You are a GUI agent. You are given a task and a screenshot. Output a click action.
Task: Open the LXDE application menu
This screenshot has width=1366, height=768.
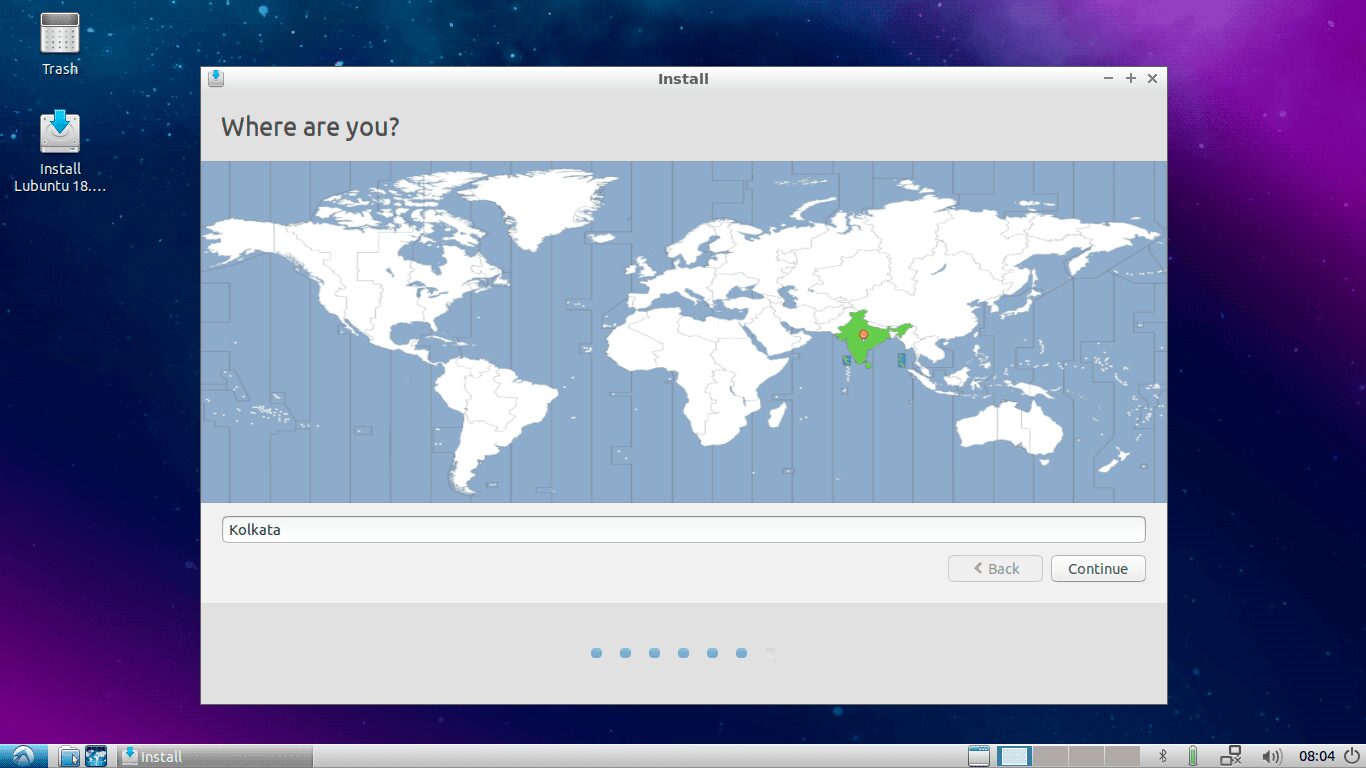coord(19,756)
